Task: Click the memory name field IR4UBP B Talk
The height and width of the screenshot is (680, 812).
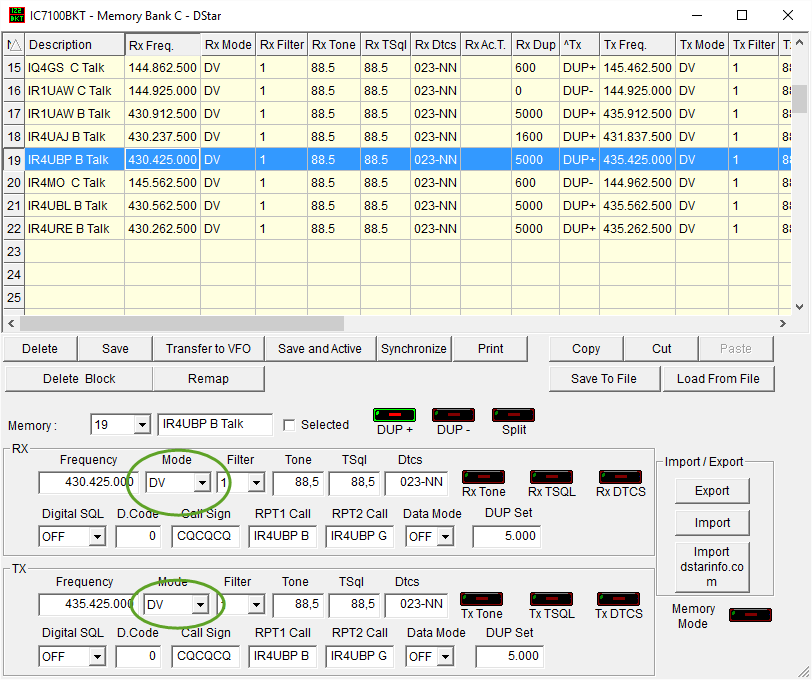Action: point(215,424)
